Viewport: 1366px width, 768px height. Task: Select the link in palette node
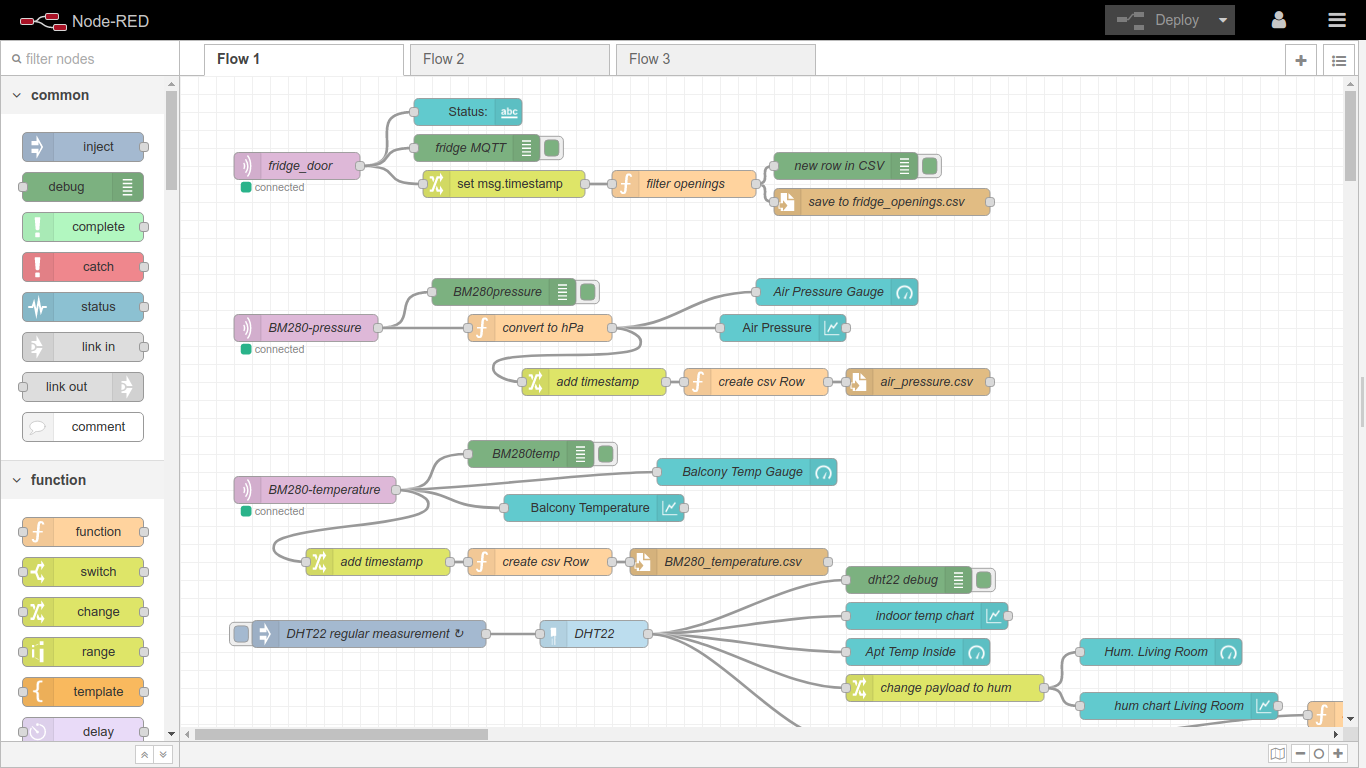pos(83,347)
